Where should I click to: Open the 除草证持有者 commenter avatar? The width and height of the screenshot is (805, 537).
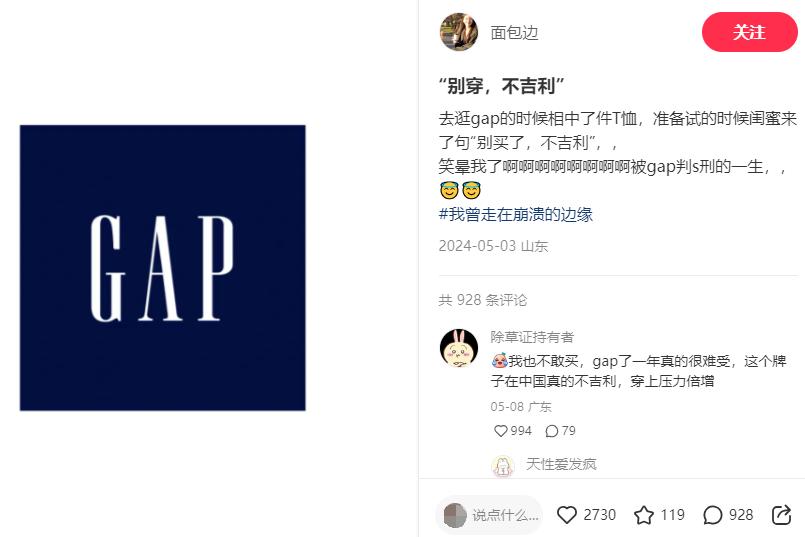[459, 348]
